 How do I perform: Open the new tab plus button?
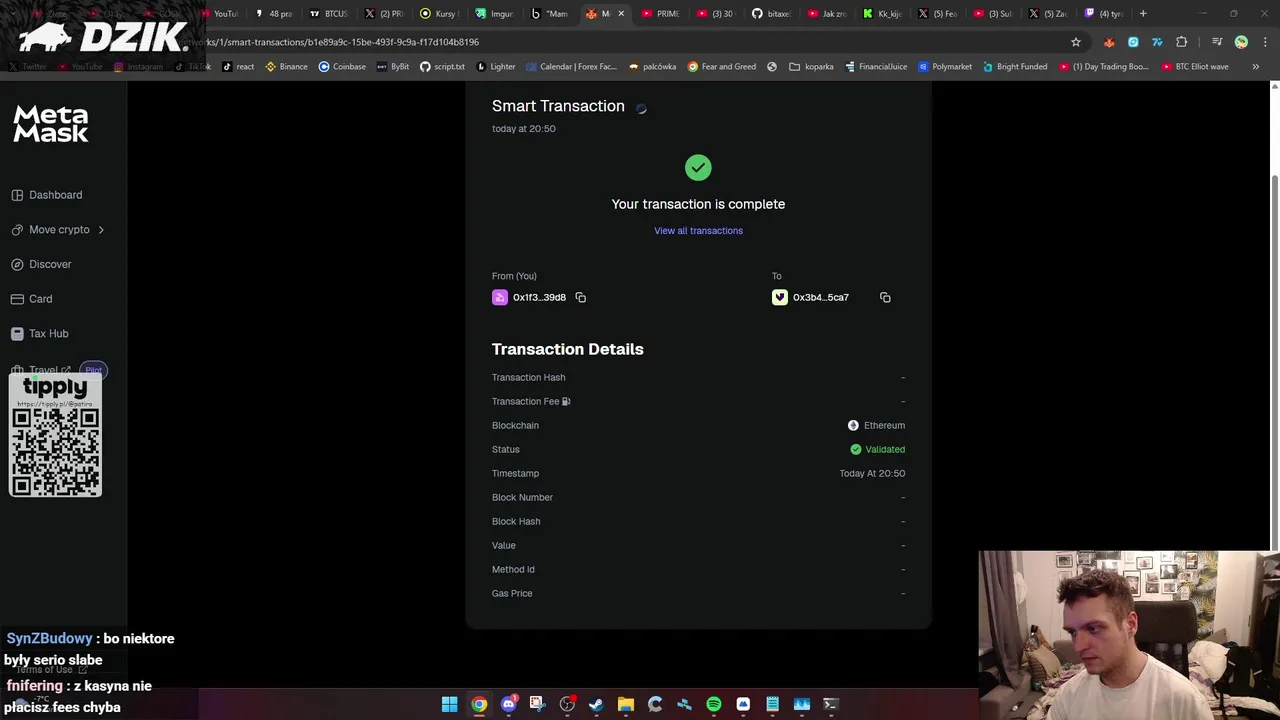1143,14
